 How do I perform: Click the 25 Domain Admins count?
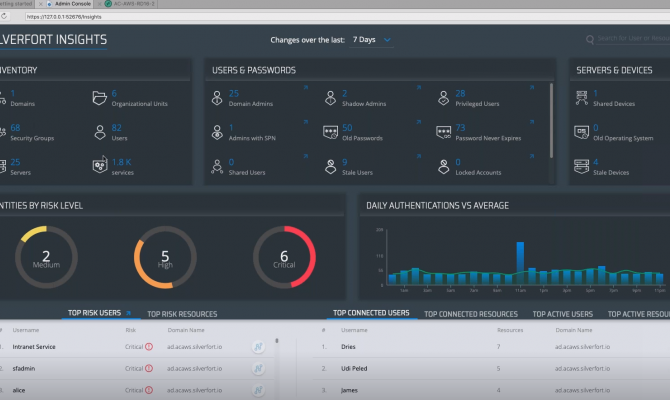[x=234, y=94]
